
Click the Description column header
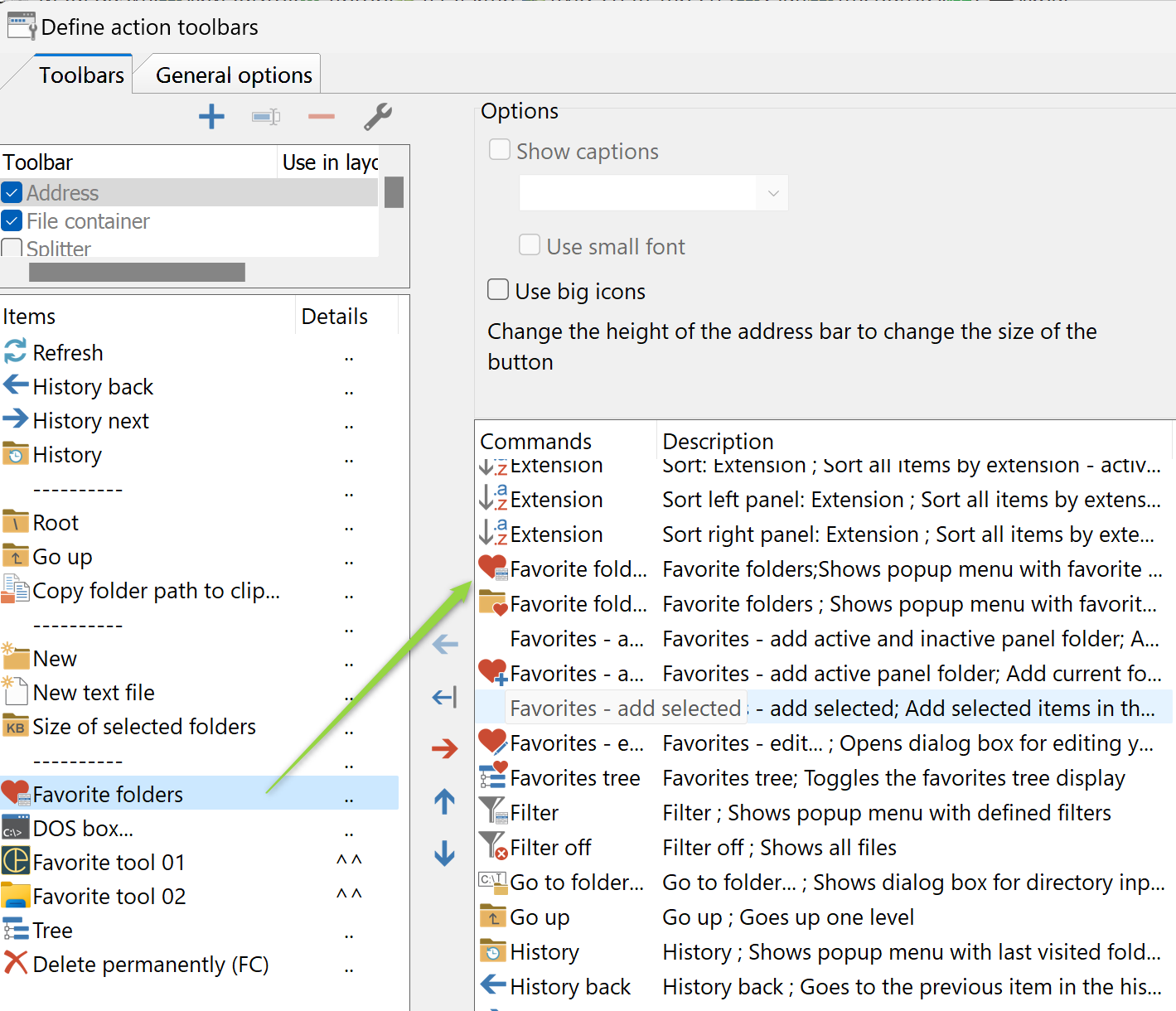718,441
